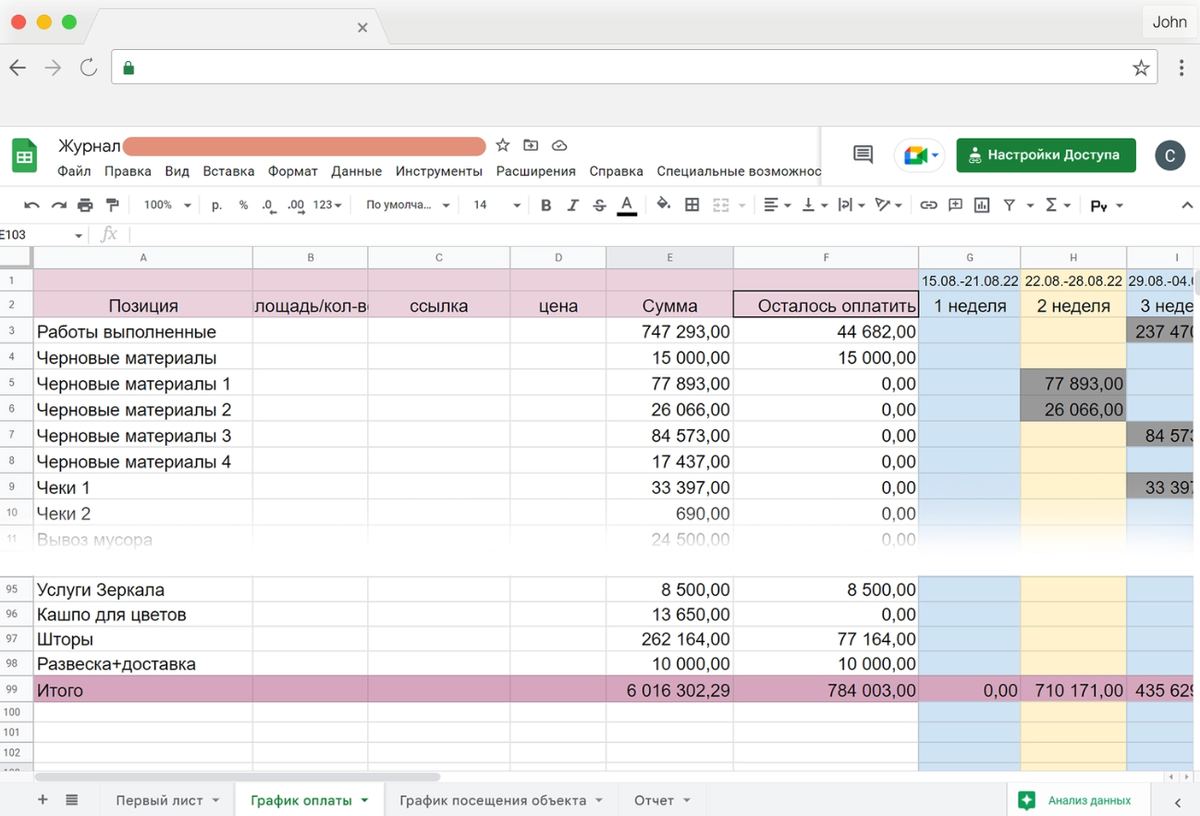Screen dimensions: 1200x816
Task: Decrease decimal places button
Action: click(268, 205)
